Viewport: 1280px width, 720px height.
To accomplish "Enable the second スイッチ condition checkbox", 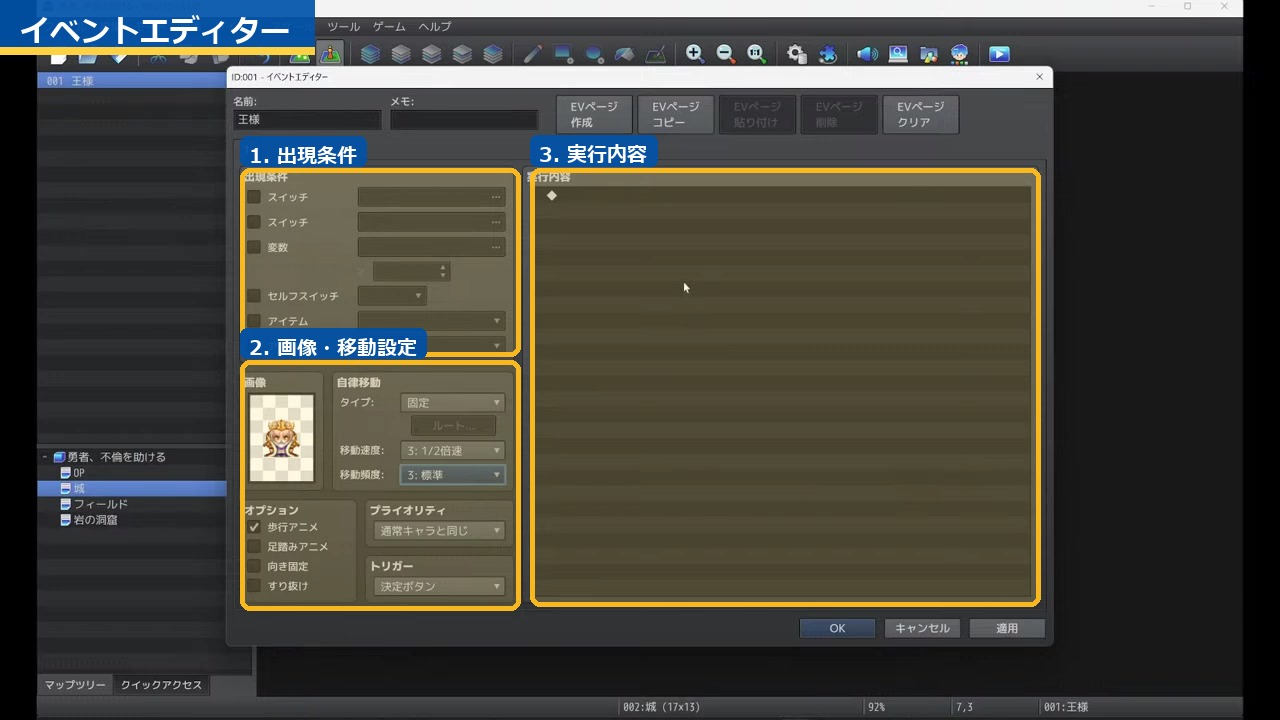I will tap(254, 222).
